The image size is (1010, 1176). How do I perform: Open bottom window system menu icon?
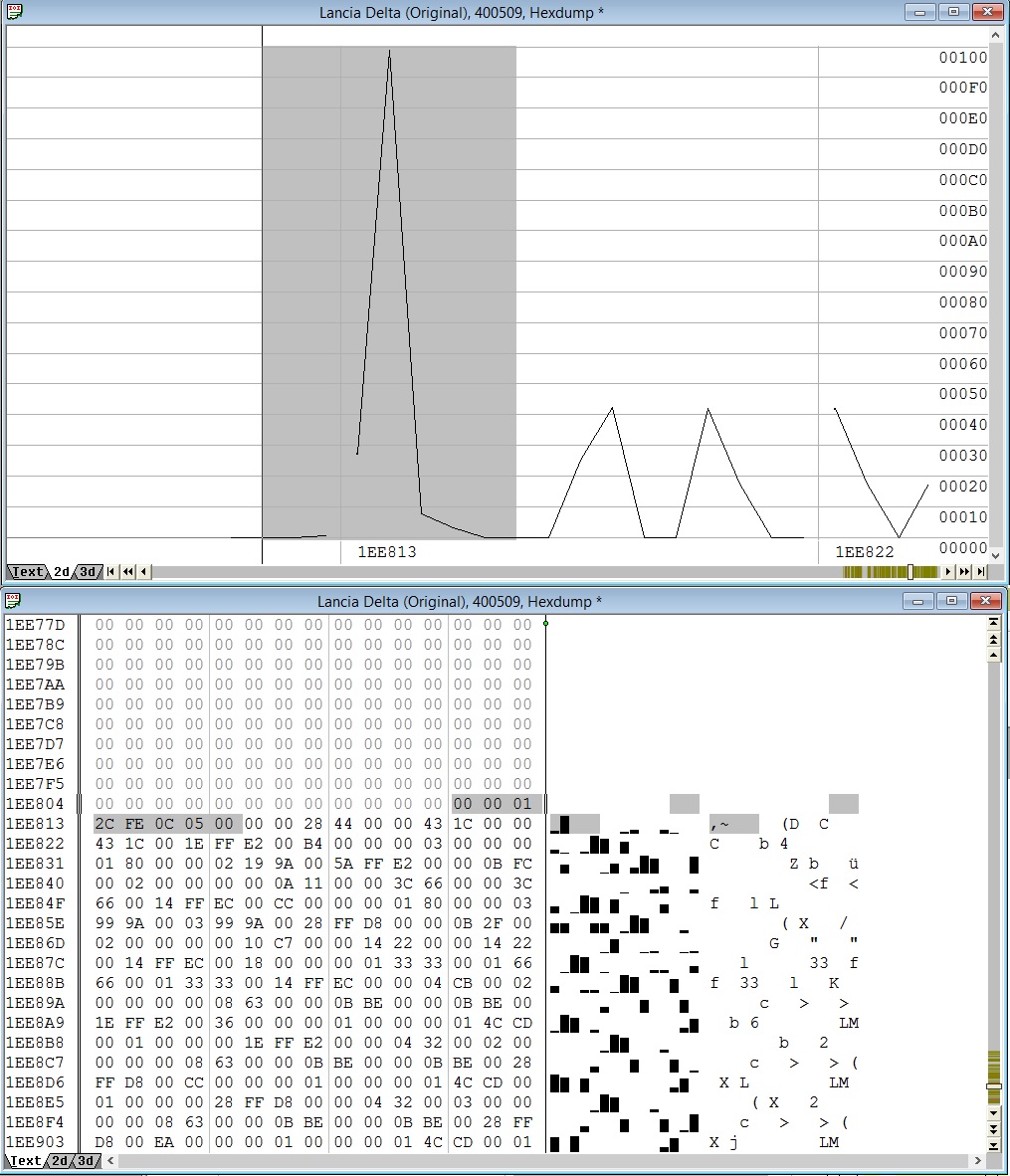13,600
